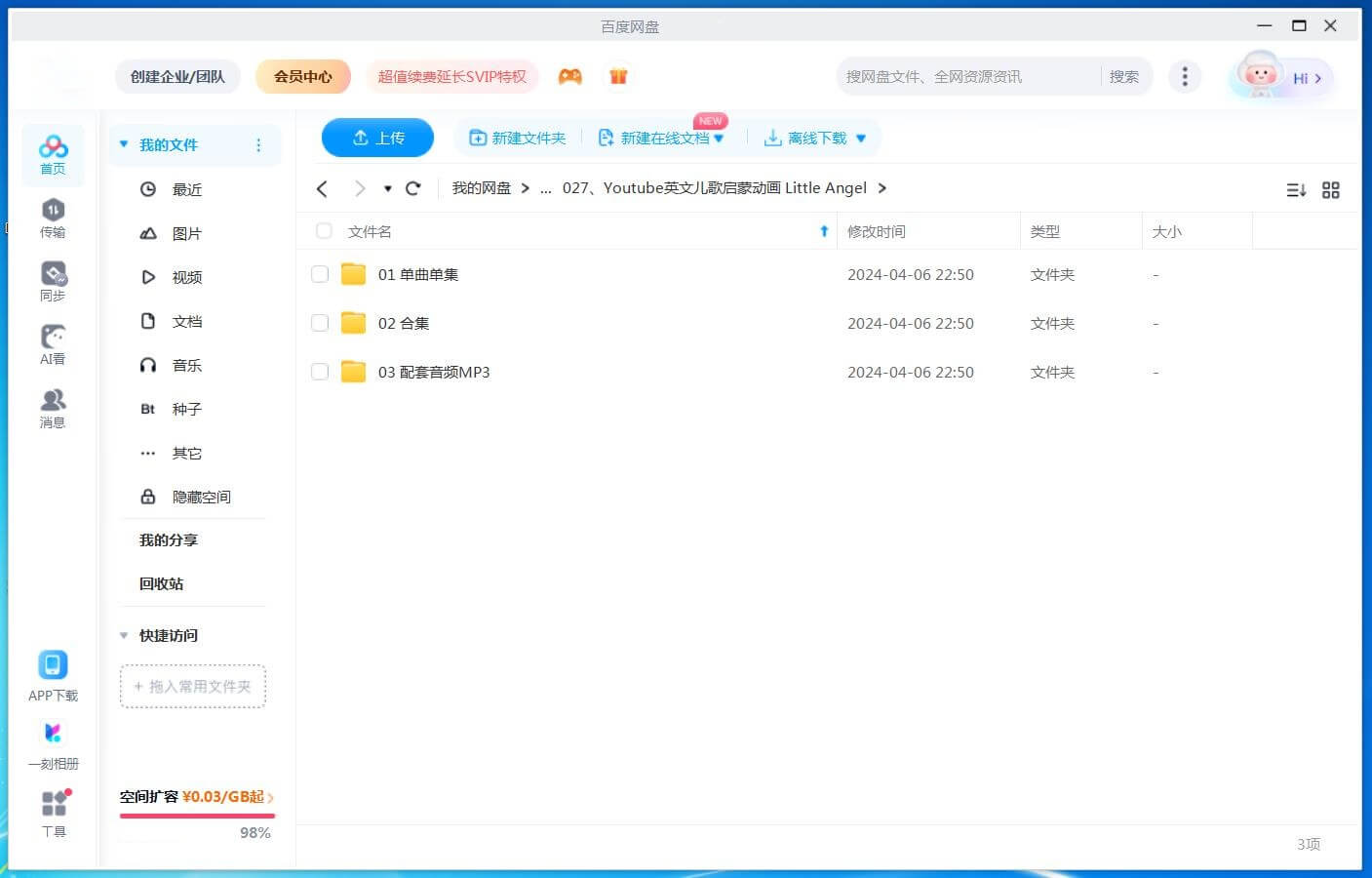Open the 同步 sync icon in sidebar
The width and height of the screenshot is (1372, 878).
point(53,281)
